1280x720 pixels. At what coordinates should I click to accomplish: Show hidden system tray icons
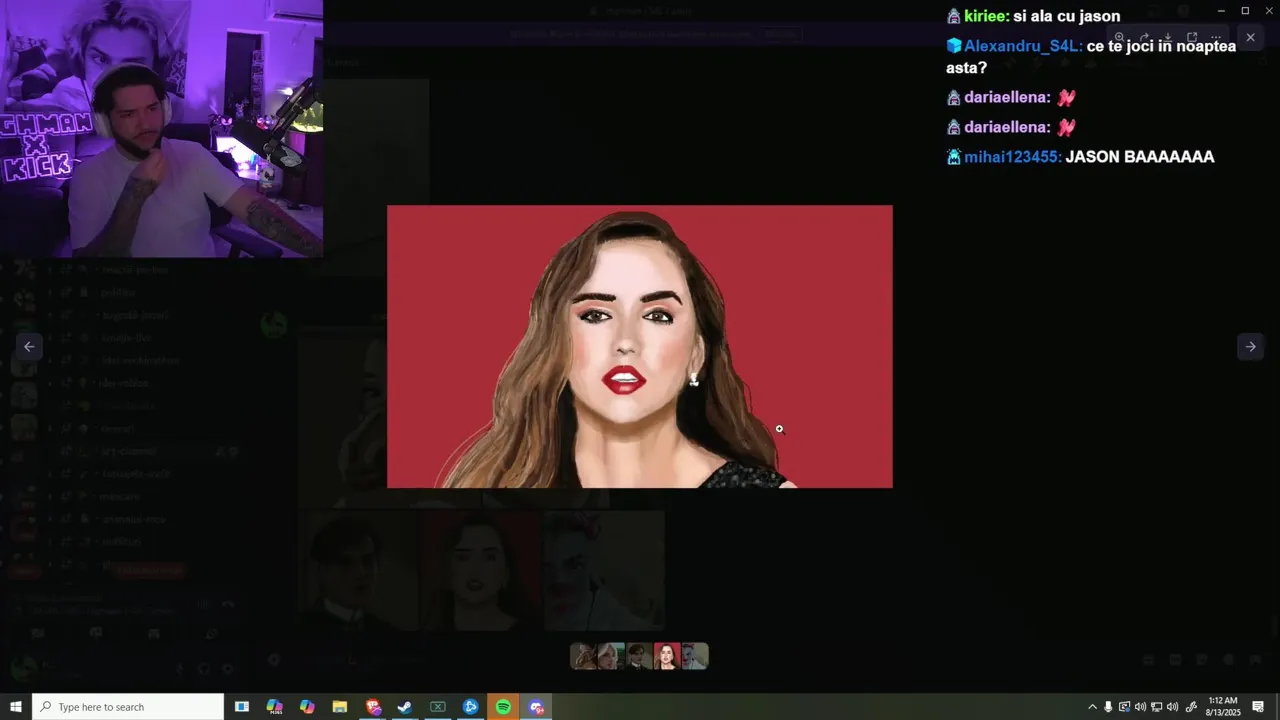tap(1092, 707)
